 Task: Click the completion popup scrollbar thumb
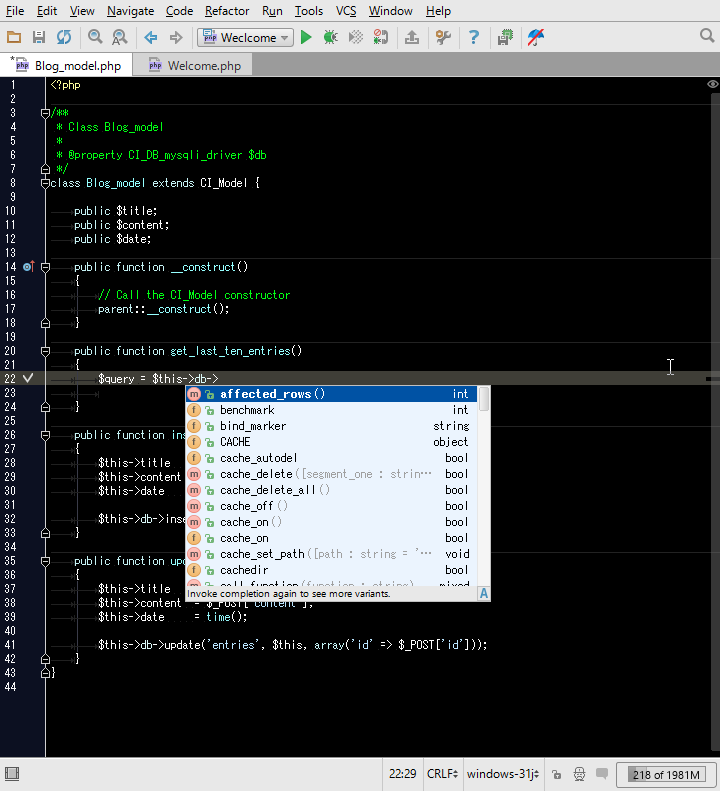point(483,399)
